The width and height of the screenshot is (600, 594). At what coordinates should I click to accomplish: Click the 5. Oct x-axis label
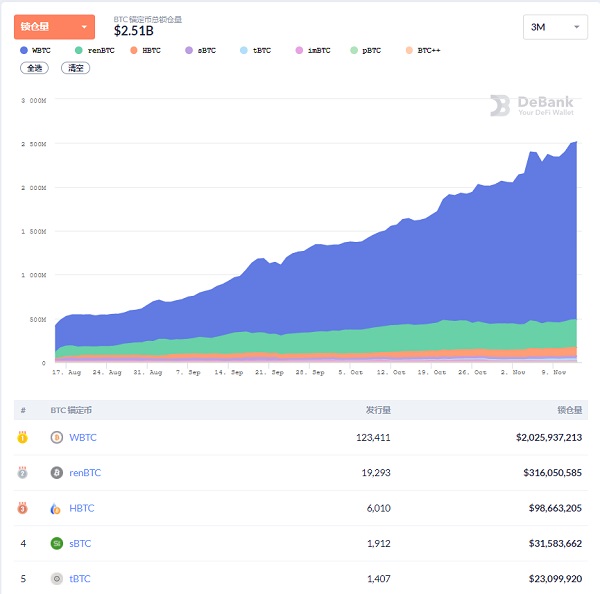tap(350, 372)
